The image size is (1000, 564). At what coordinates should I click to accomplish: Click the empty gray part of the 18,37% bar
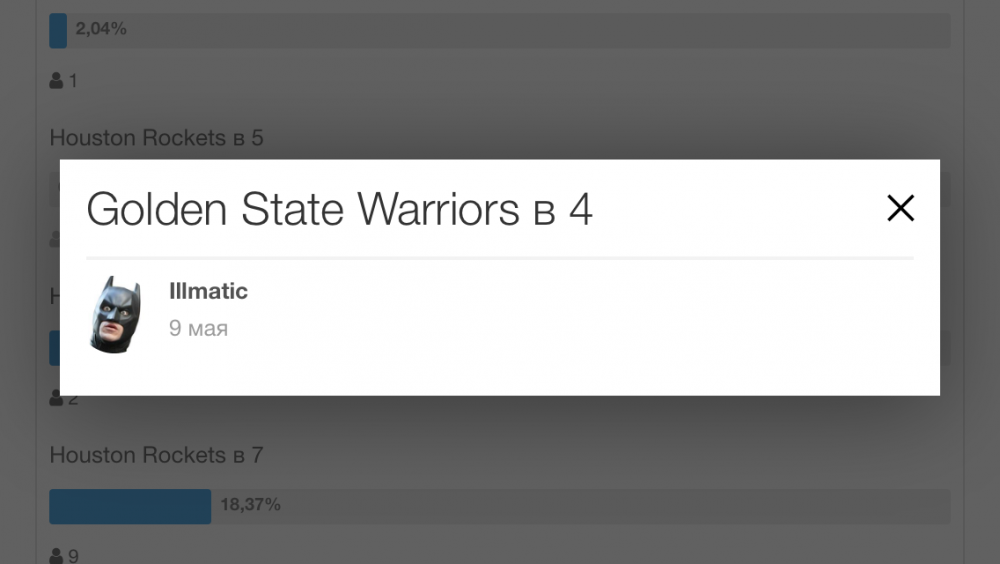(x=600, y=506)
